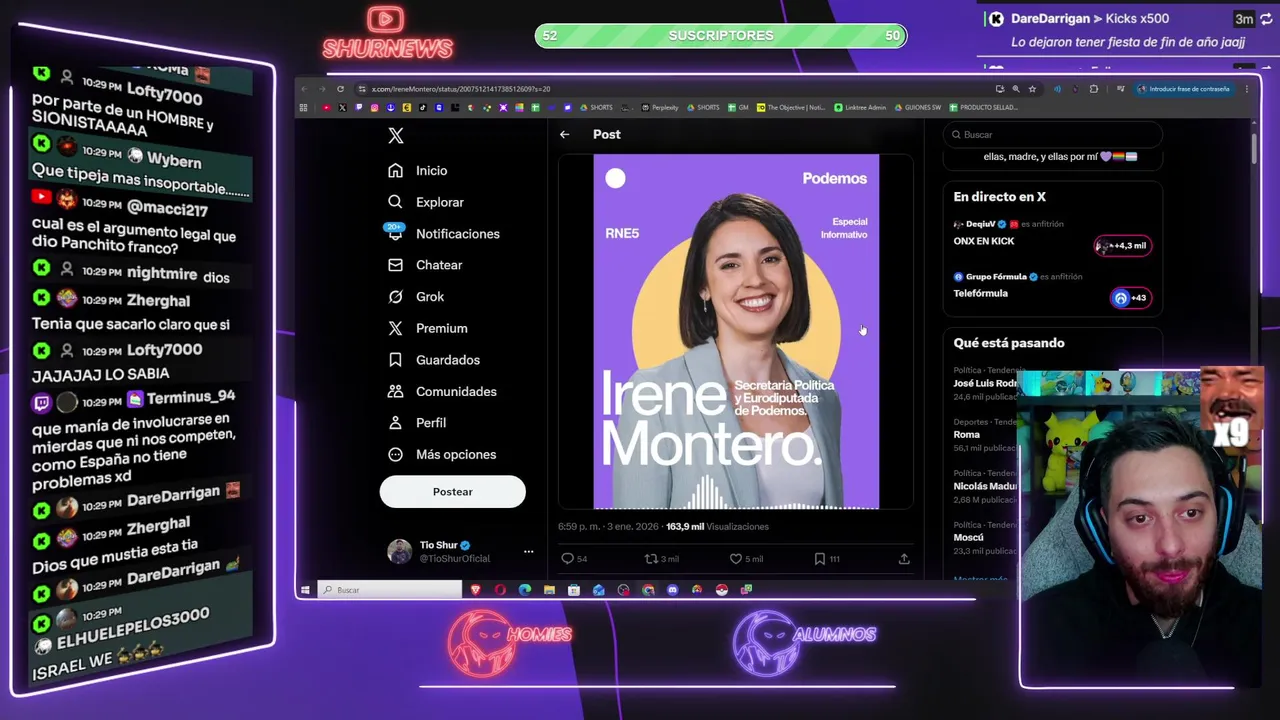Screen dimensions: 1280x720
Task: Like the post with the heart icon
Action: 735,559
